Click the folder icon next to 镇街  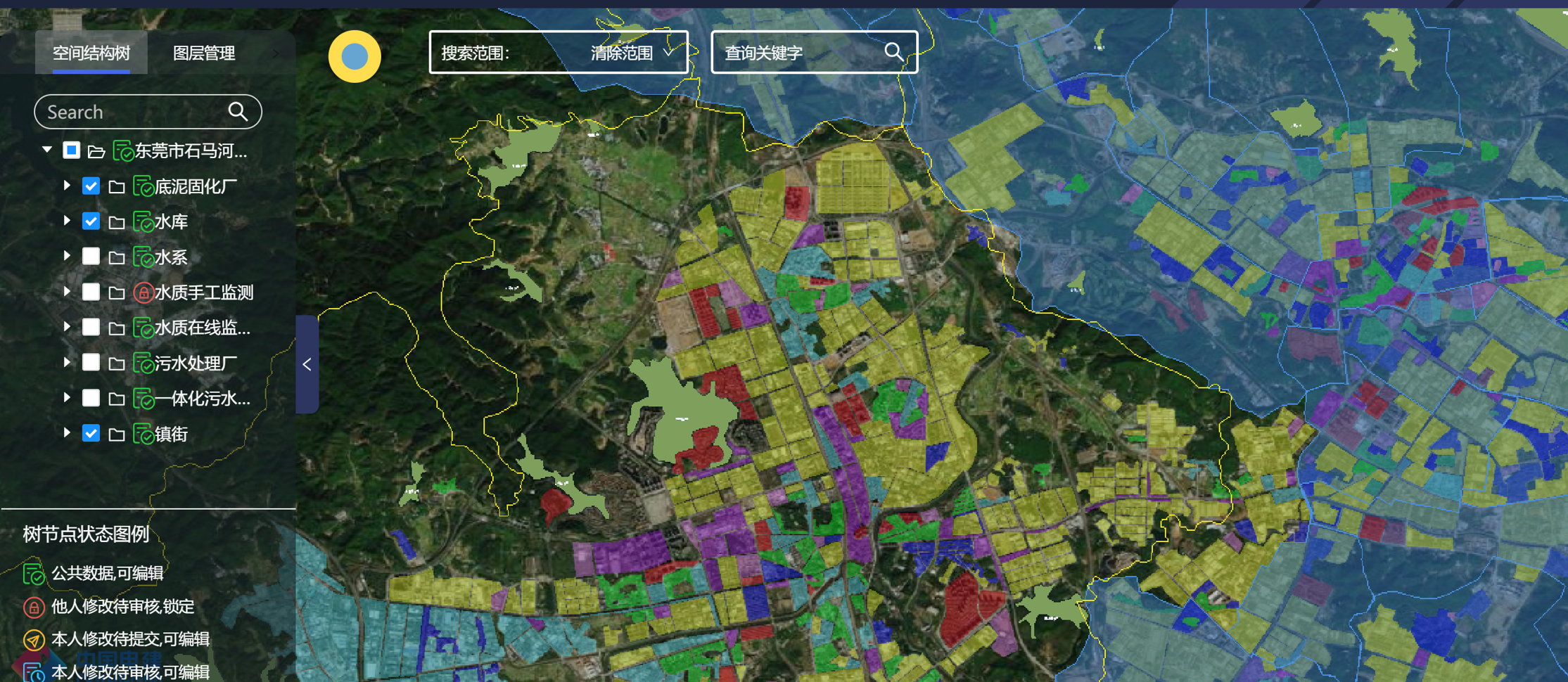coord(117,435)
